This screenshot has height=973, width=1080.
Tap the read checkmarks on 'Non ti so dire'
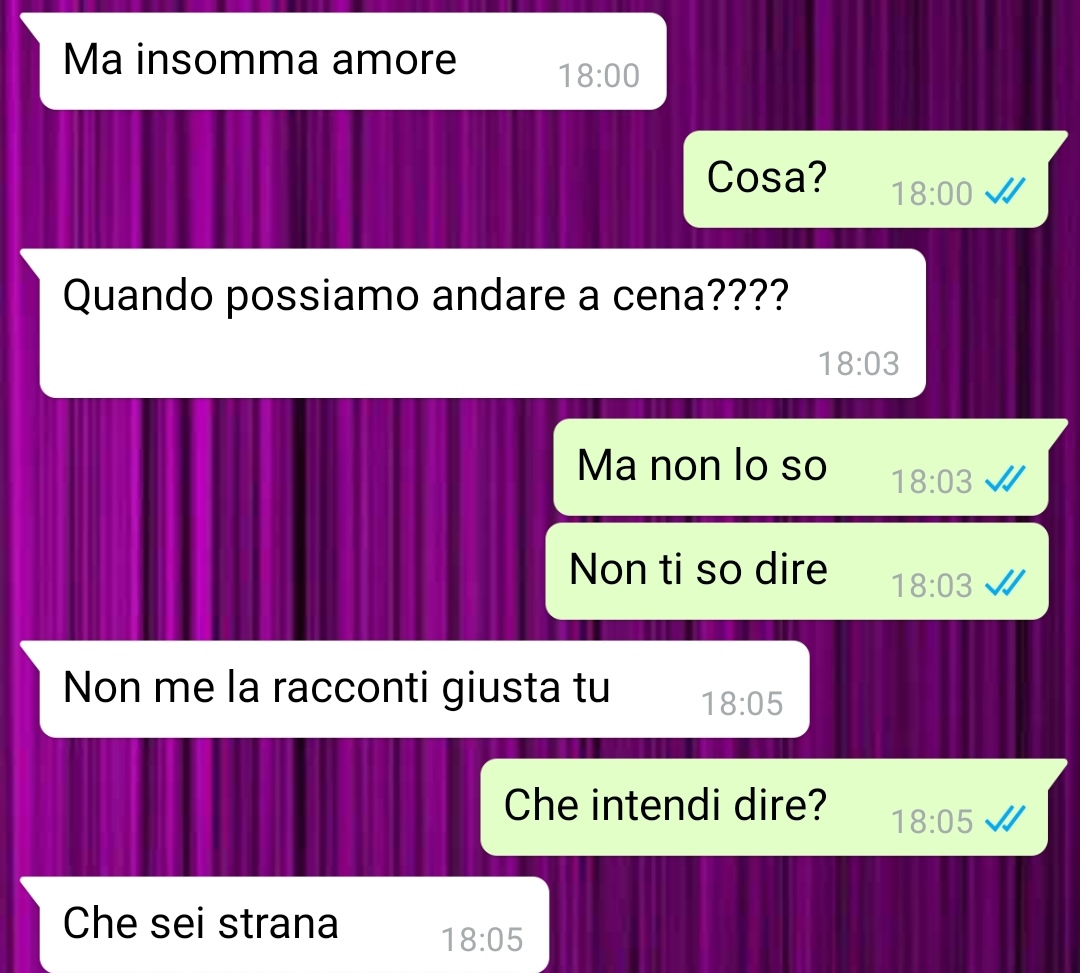(1005, 583)
